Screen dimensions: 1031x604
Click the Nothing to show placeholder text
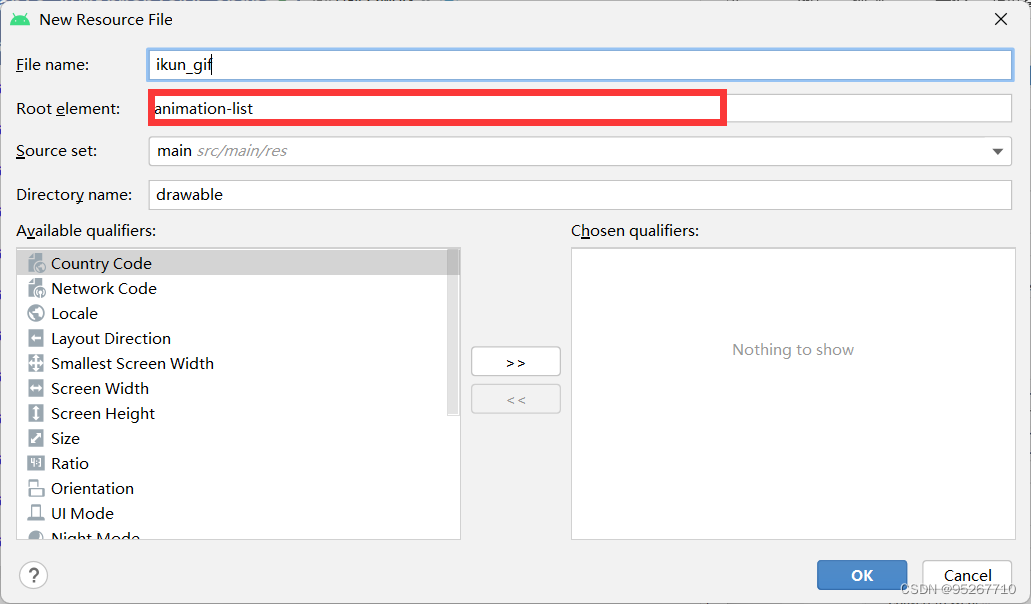pyautogui.click(x=793, y=350)
